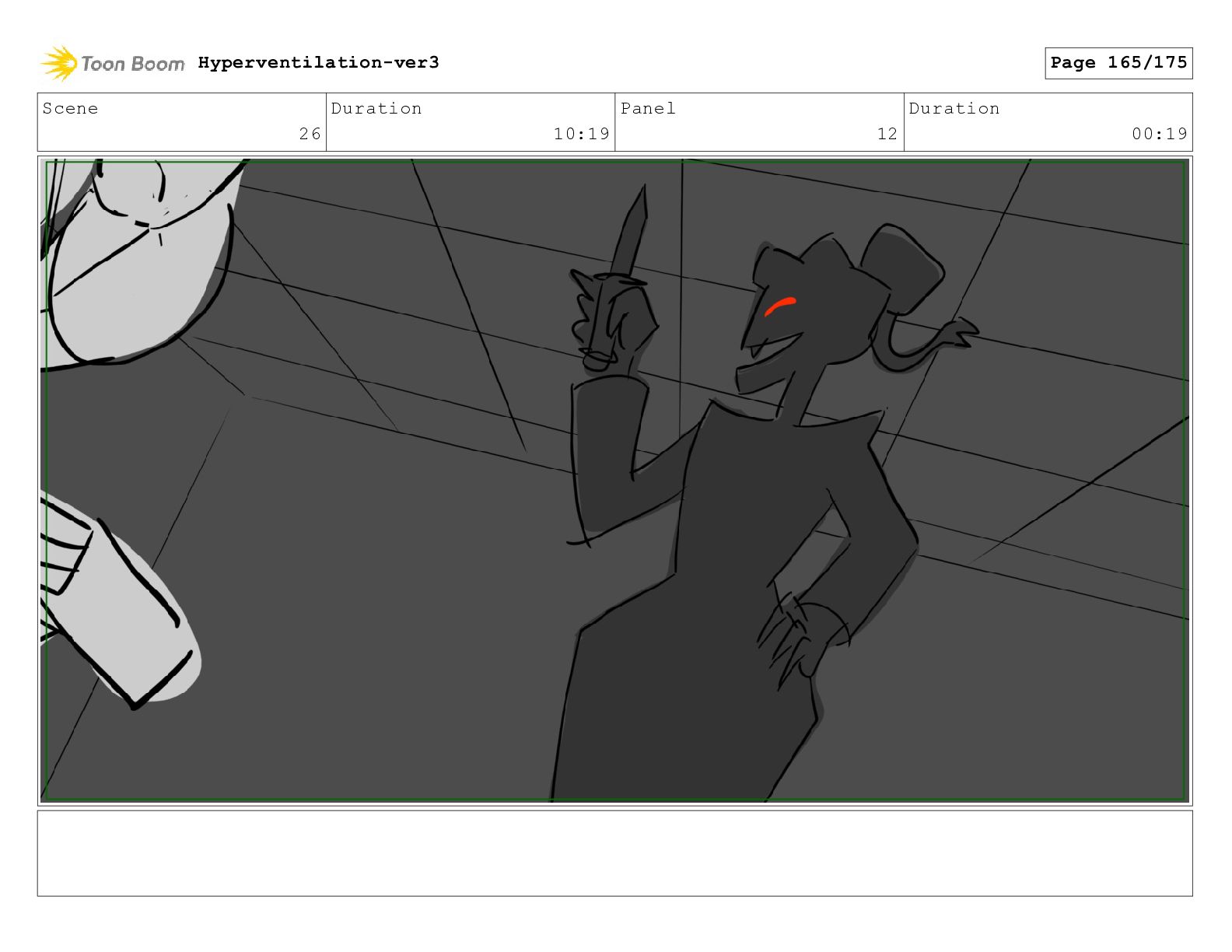1232x952 pixels.
Task: Select the panel duration value '00:19'
Action: point(1160,134)
